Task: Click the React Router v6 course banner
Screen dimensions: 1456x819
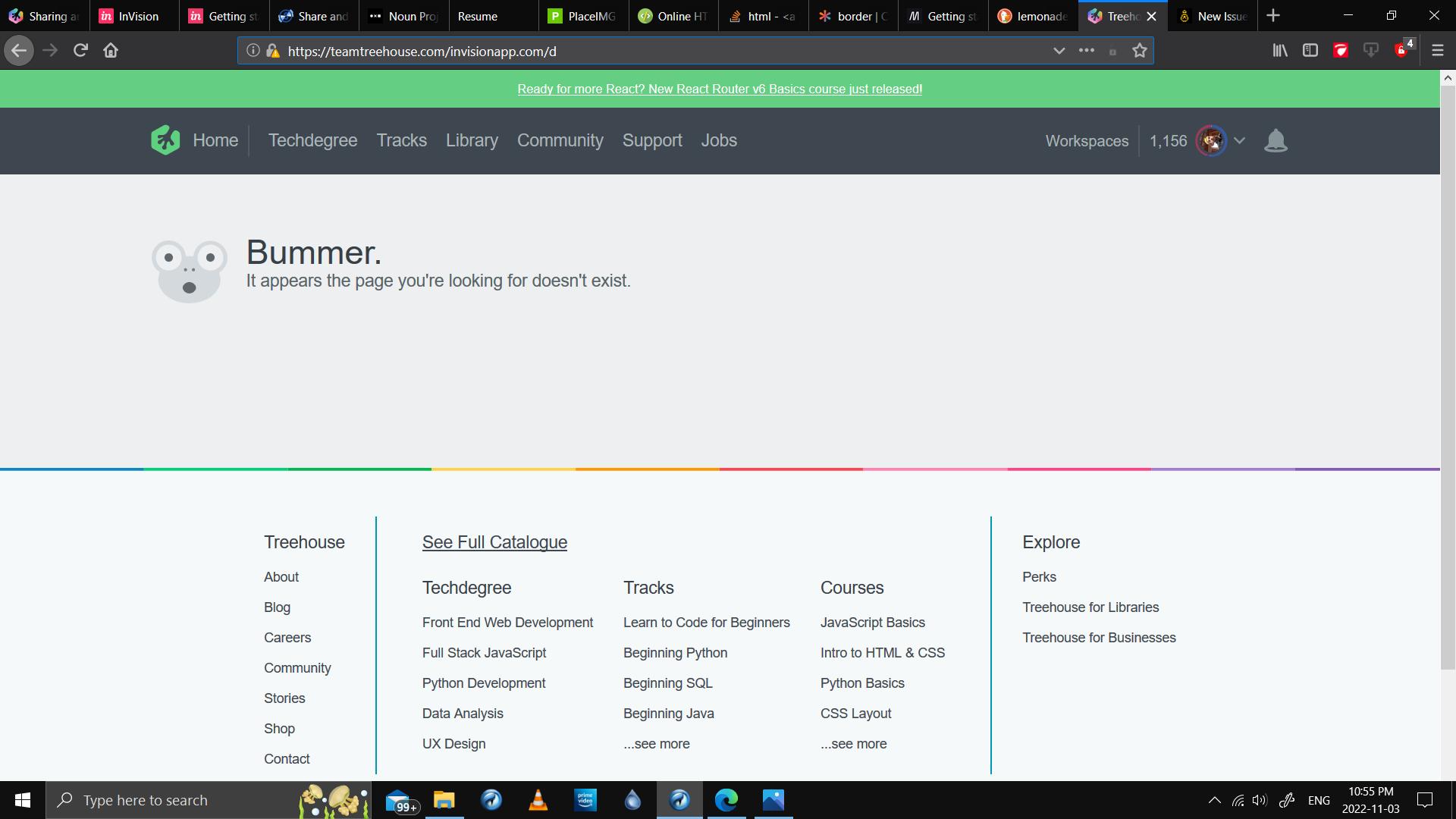Action: pyautogui.click(x=720, y=89)
